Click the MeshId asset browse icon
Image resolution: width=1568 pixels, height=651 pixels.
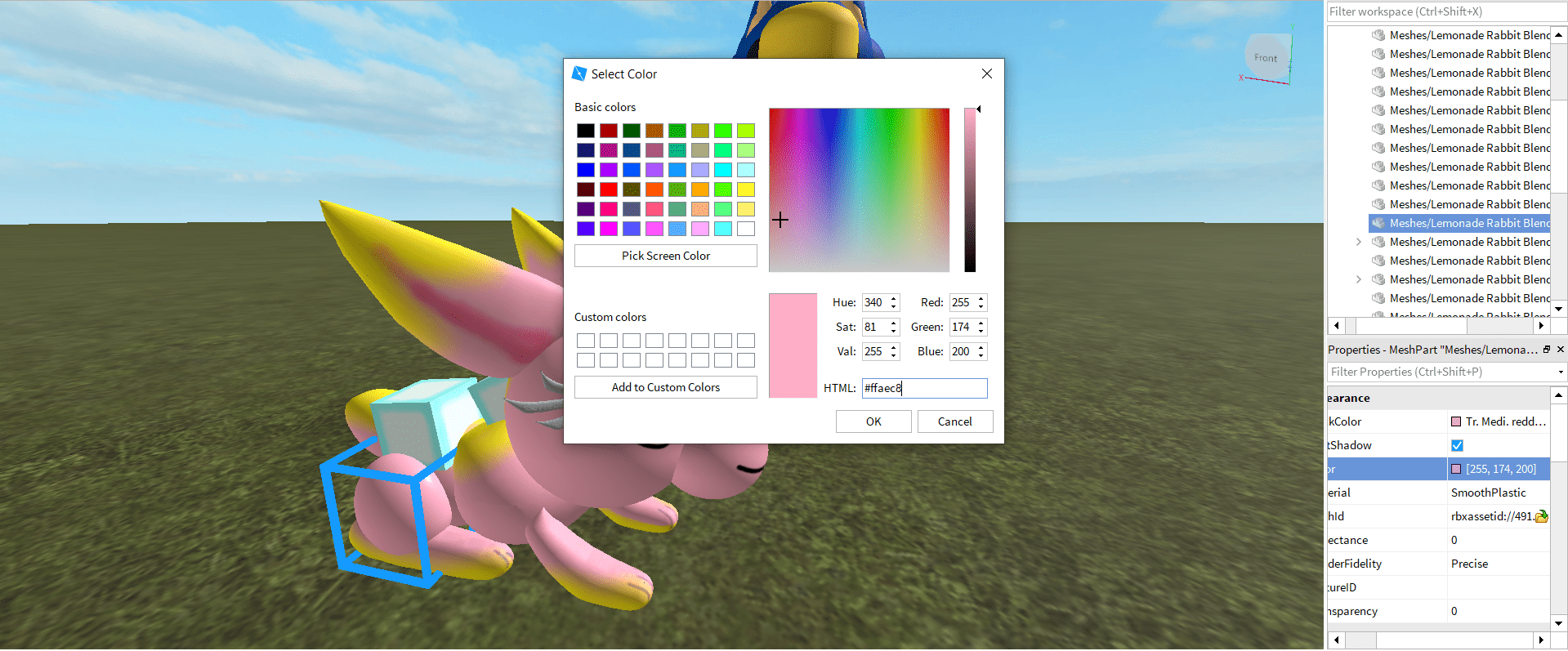[1541, 516]
